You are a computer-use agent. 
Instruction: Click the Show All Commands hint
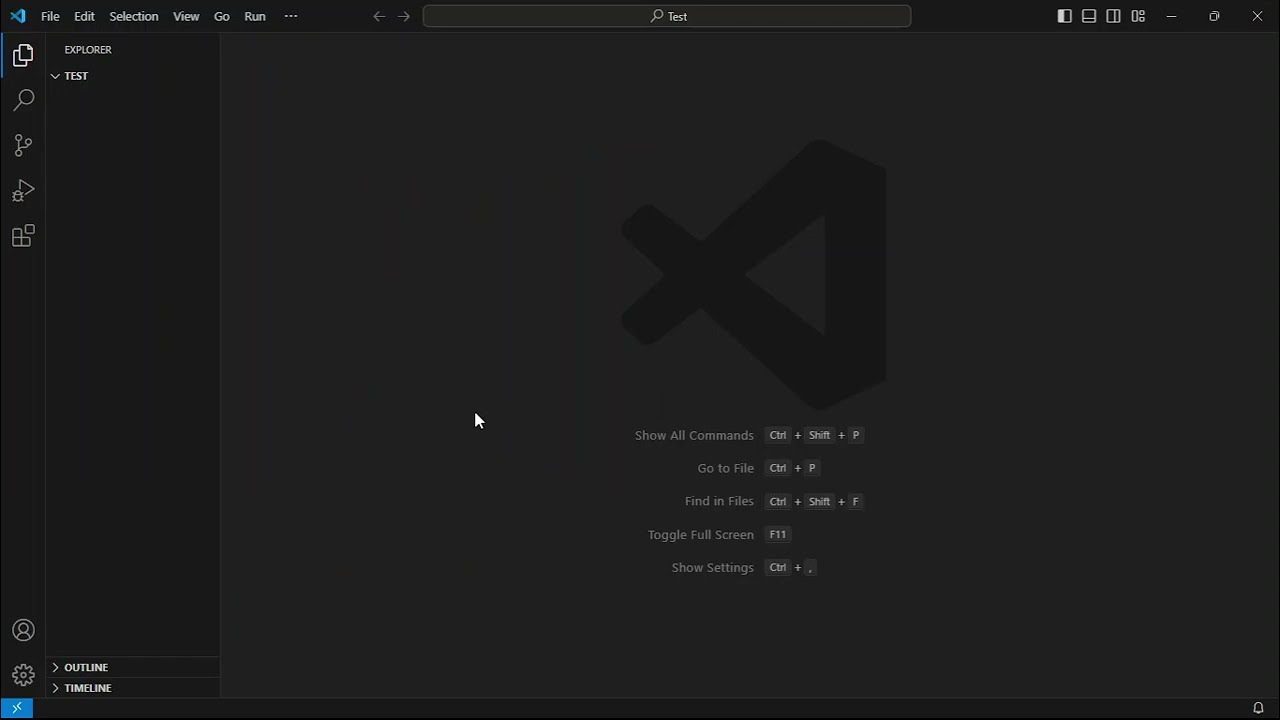click(694, 435)
